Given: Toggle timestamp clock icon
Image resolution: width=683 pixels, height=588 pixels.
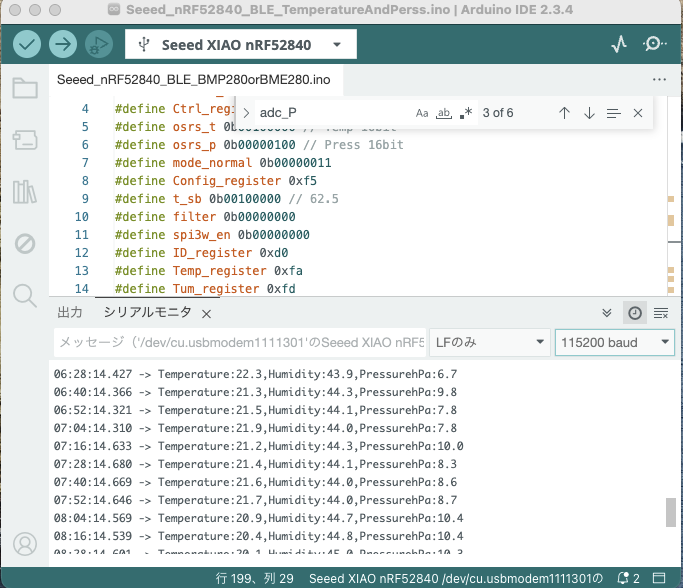Looking at the screenshot, I should [635, 313].
